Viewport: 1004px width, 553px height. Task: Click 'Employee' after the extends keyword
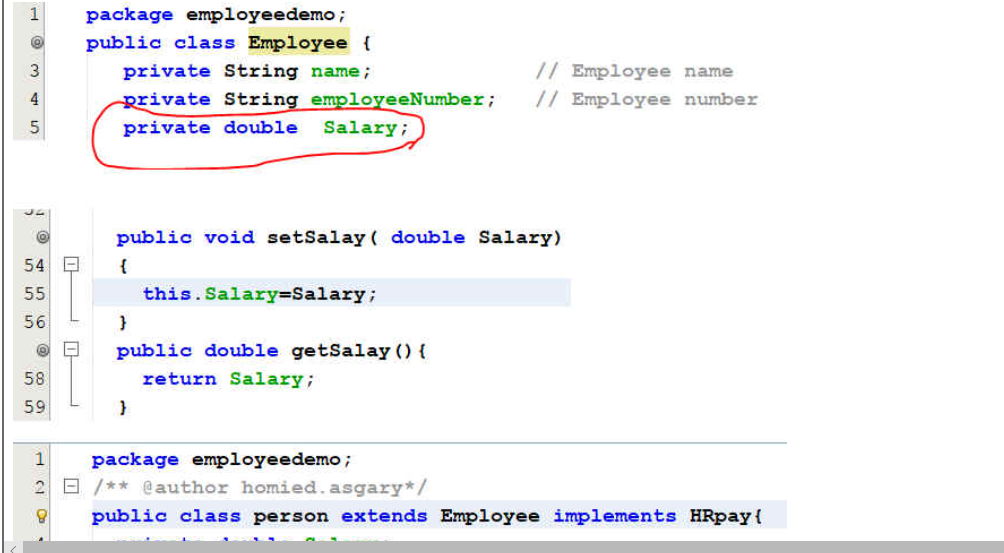(490, 517)
